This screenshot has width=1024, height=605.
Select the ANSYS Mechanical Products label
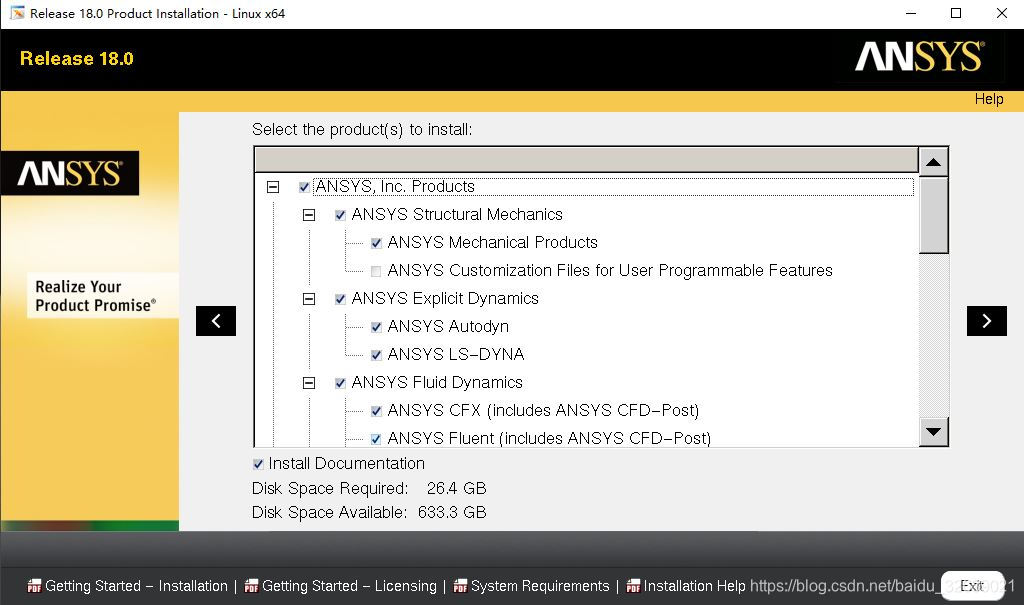[x=492, y=243]
